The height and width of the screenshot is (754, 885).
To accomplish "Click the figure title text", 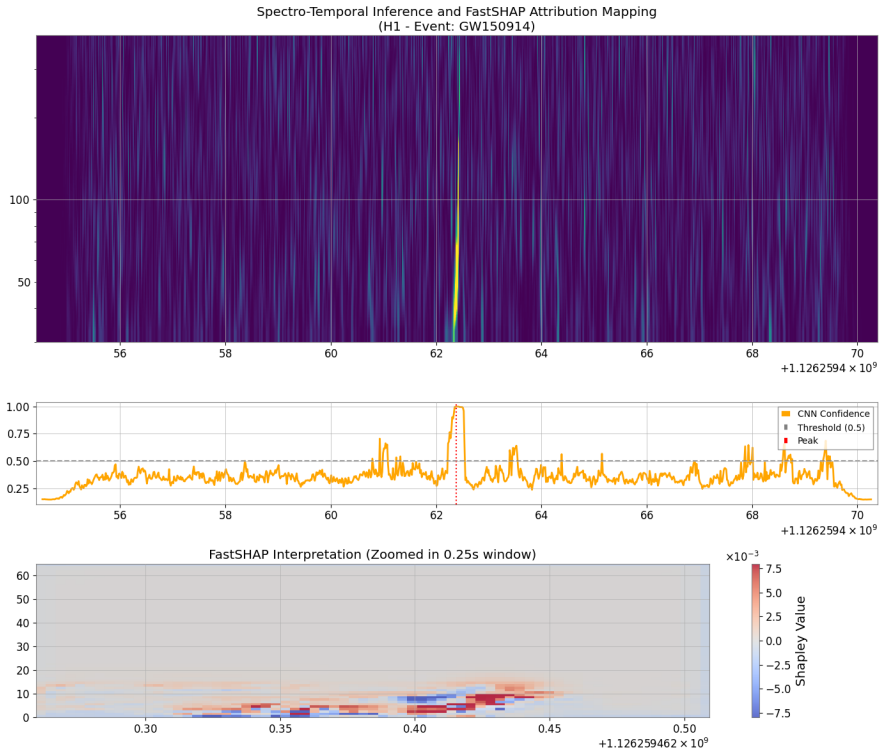I will (457, 19).
